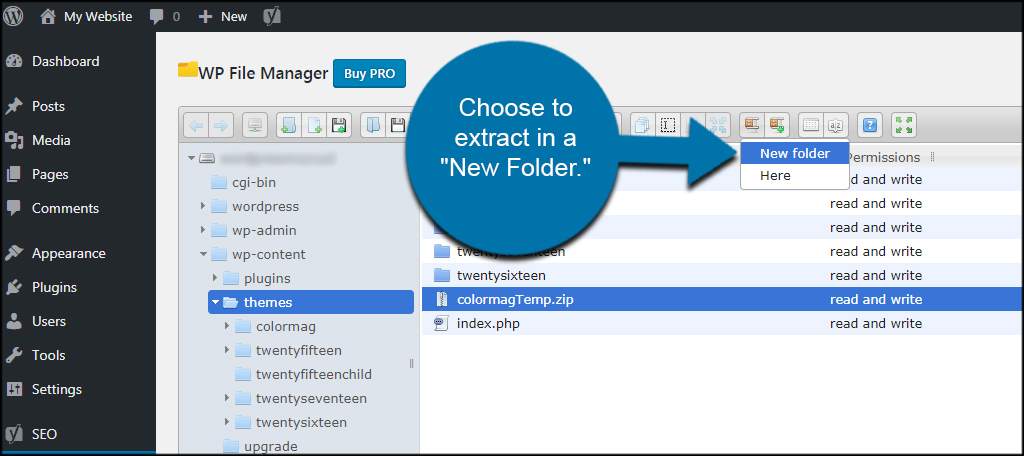This screenshot has height=456, width=1024.
Task: Click the Rename toolbar icon
Action: click(x=667, y=125)
